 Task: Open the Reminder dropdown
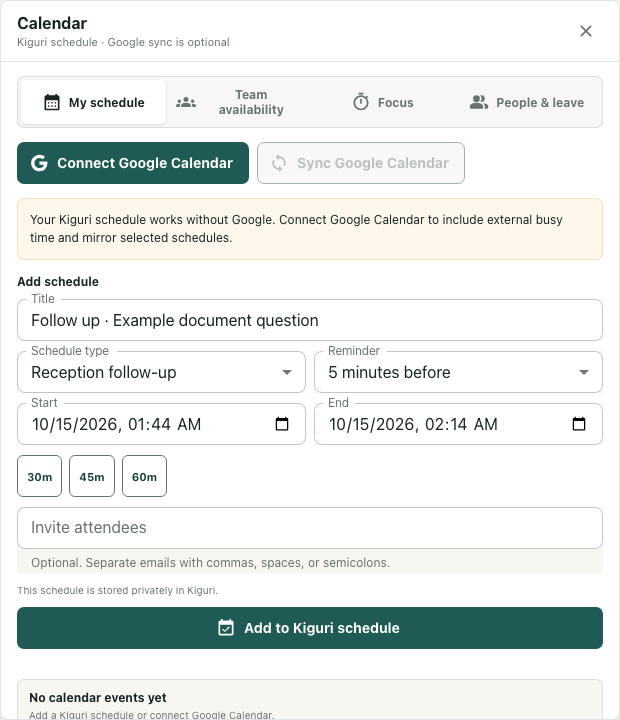coord(458,372)
